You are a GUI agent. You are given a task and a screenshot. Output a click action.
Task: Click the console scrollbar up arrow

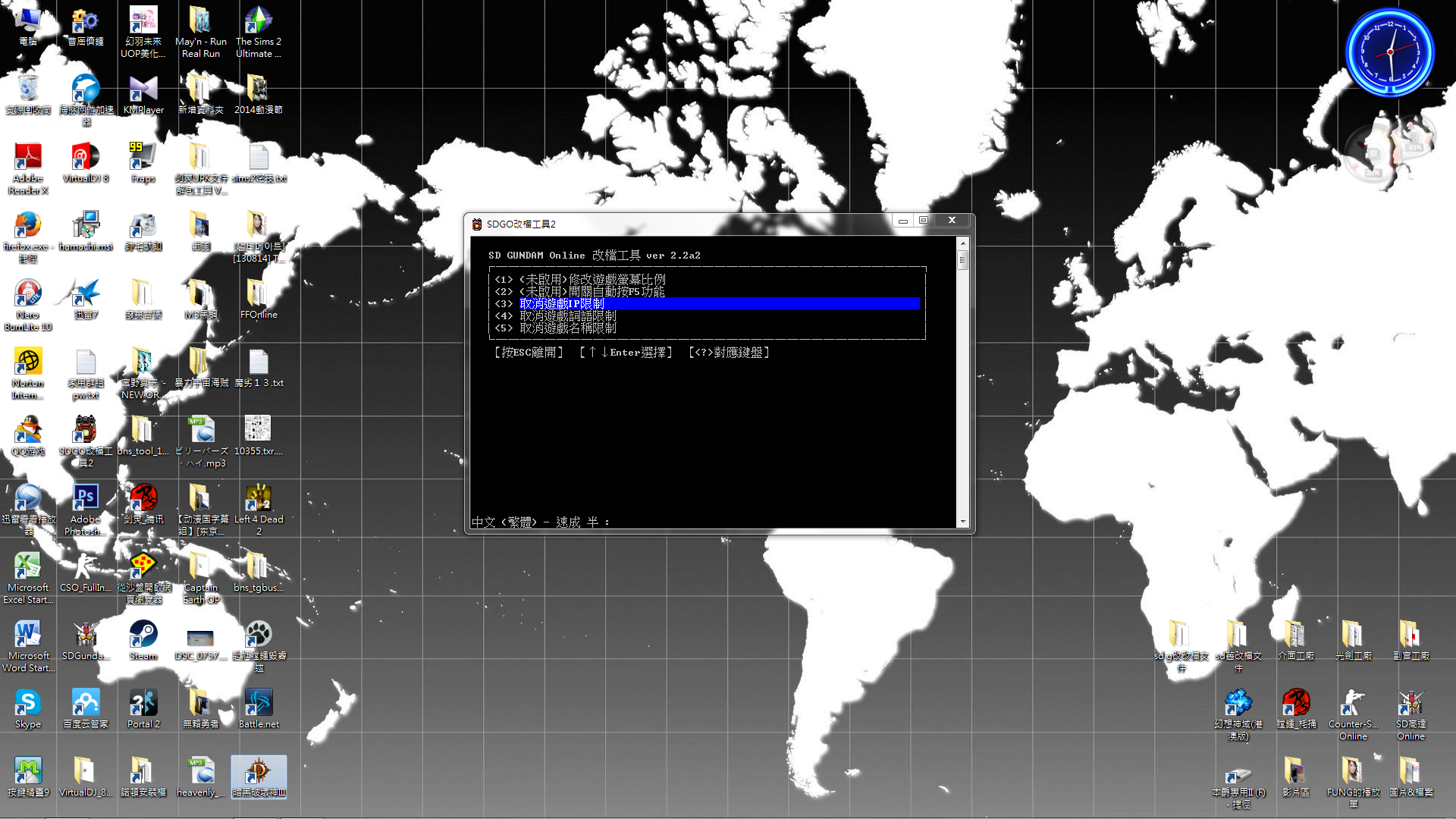[x=962, y=243]
